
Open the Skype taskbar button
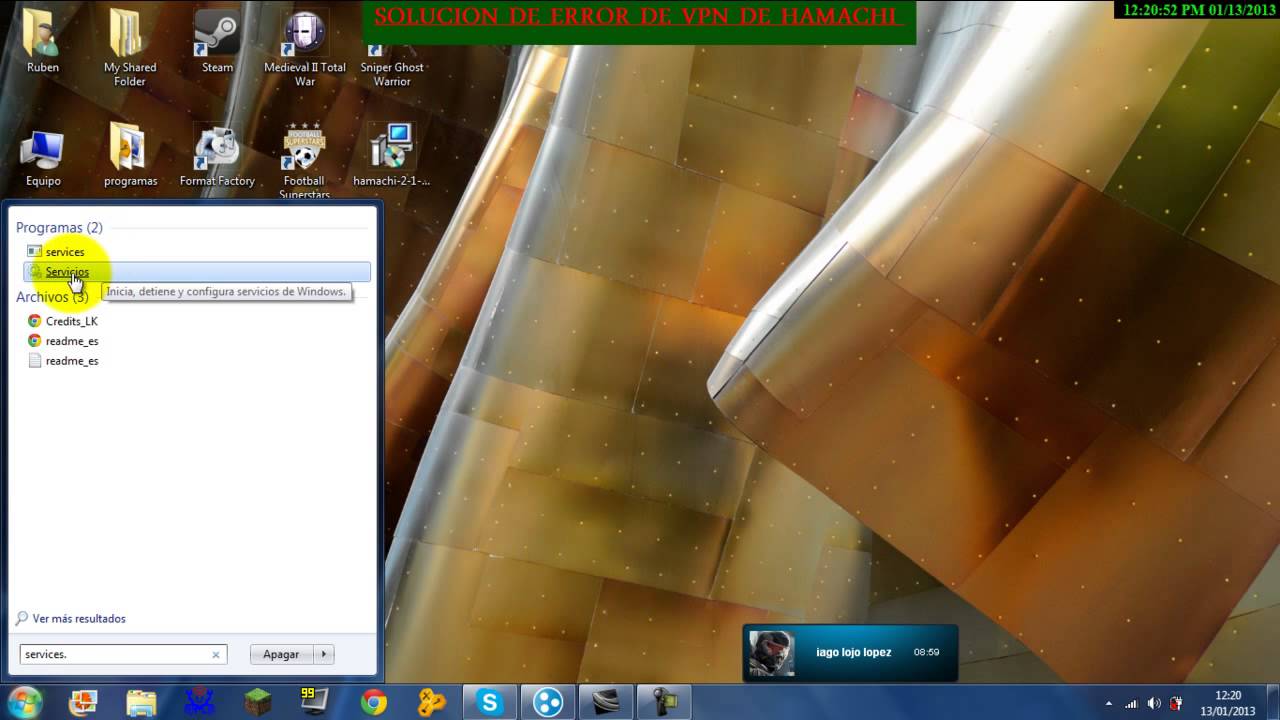[490, 702]
